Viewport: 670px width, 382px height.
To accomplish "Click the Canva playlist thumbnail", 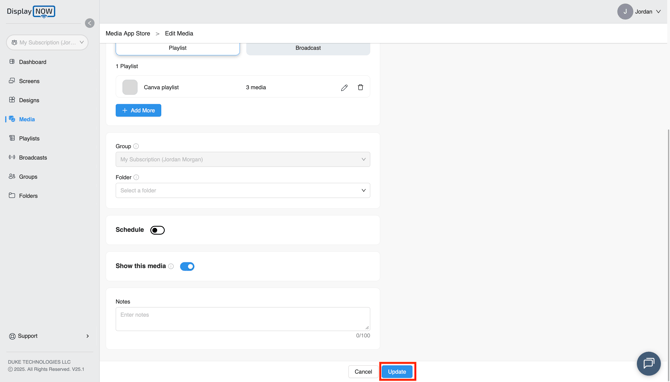I will [130, 87].
